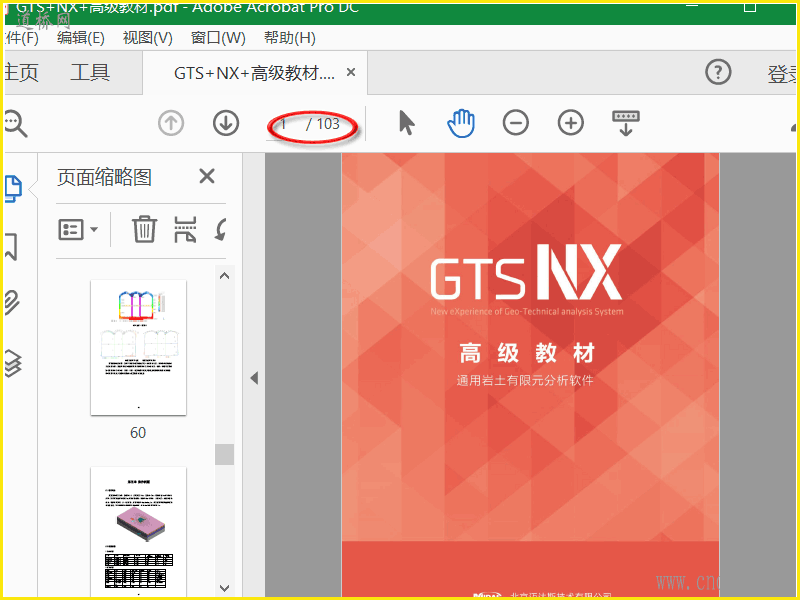Collapse the navigation pane with left triangle
The width and height of the screenshot is (800, 600).
254,378
